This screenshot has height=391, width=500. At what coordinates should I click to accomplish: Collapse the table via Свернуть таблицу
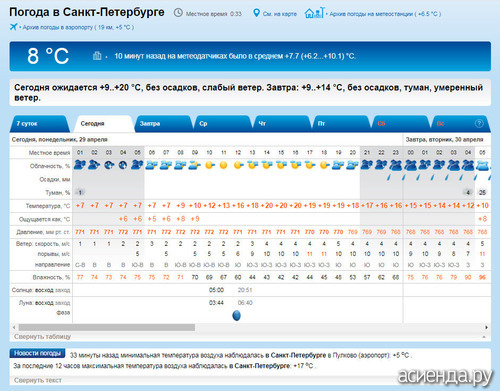(43, 337)
